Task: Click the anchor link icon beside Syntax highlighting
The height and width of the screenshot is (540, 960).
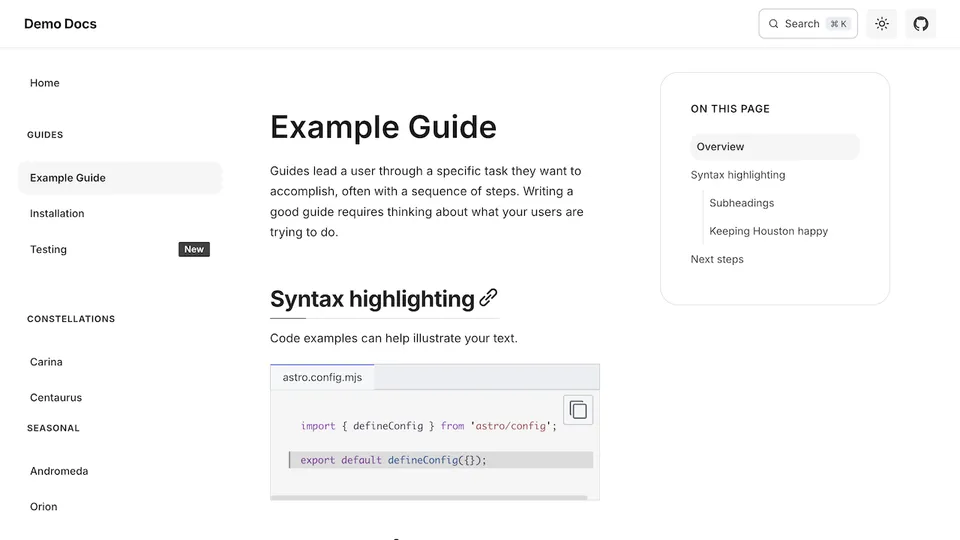Action: click(488, 297)
